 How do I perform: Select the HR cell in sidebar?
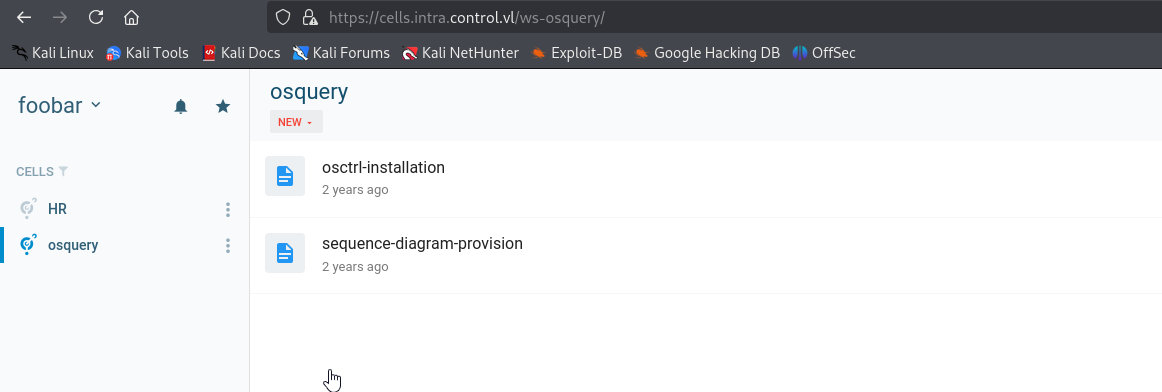tap(58, 209)
